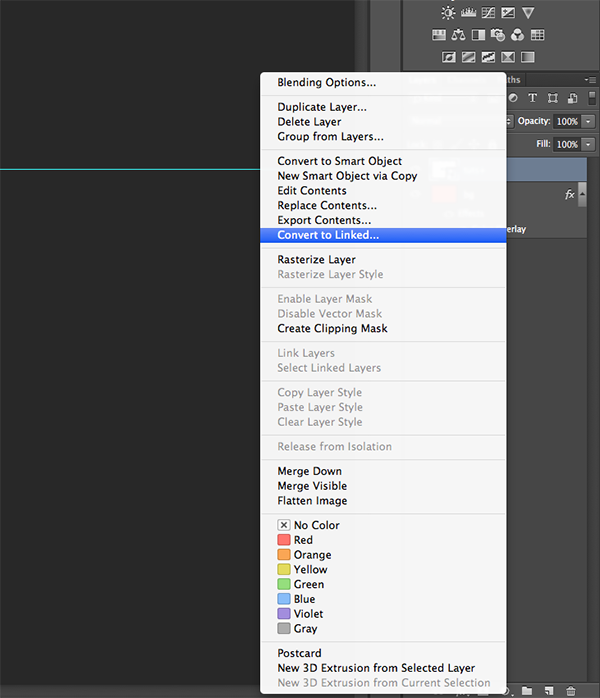Create a new group folder

click(527, 690)
